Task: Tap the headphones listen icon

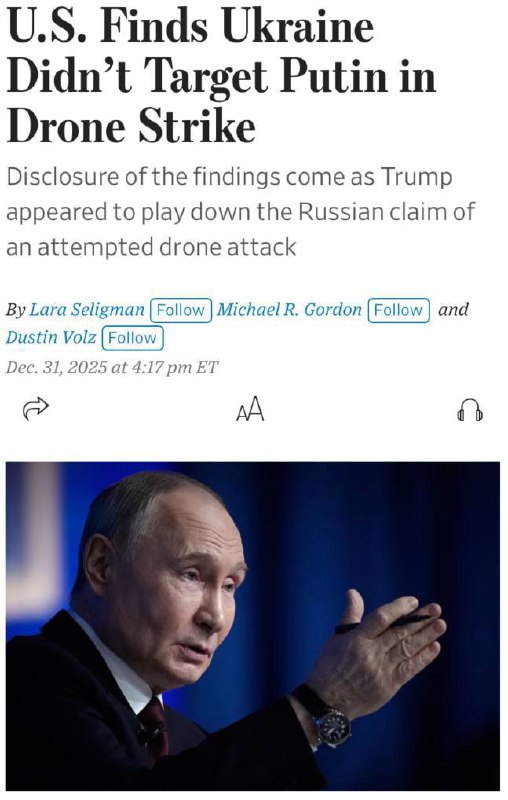Action: (470, 410)
